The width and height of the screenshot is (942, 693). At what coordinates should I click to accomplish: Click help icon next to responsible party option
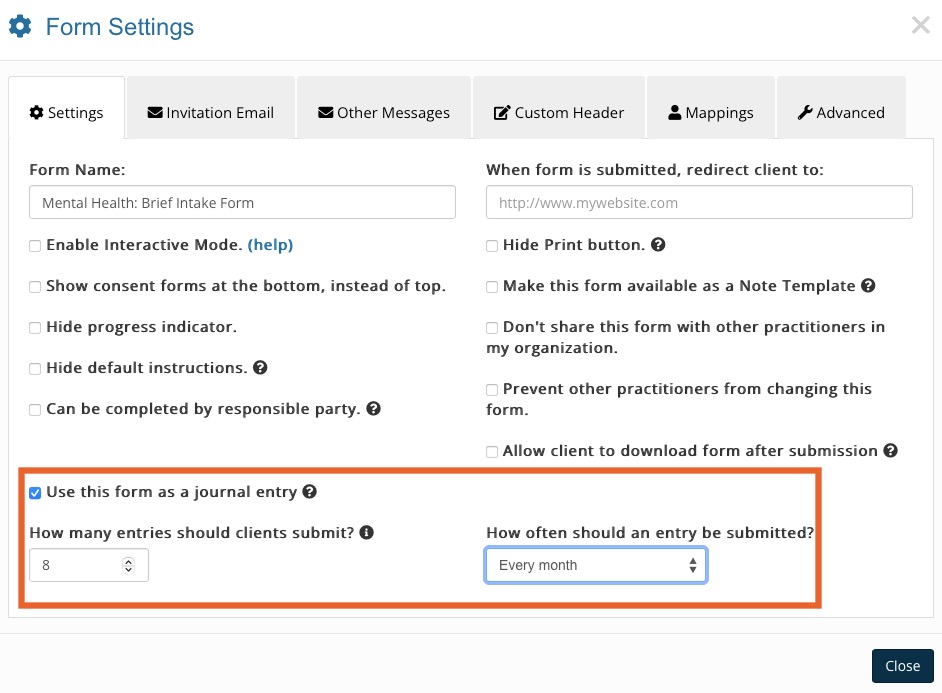373,409
